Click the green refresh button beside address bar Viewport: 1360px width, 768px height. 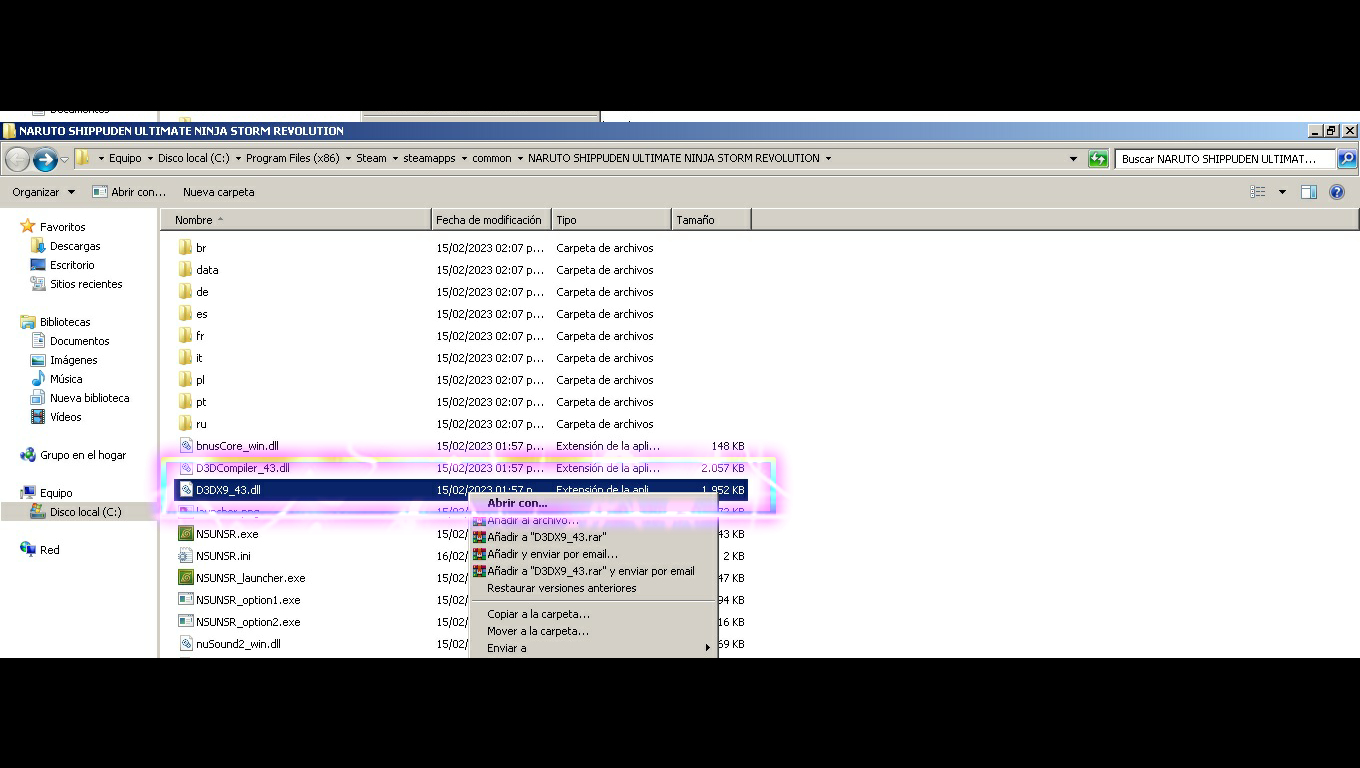[1098, 159]
